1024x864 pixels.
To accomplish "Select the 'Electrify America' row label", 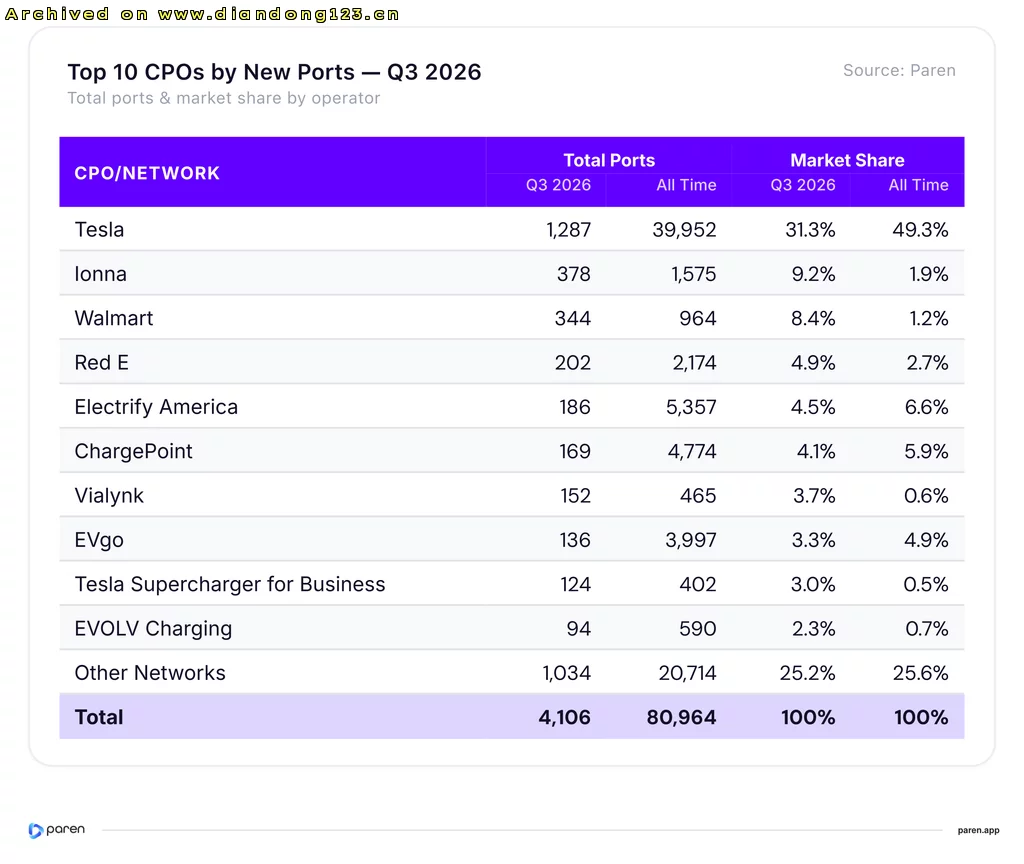I will pyautogui.click(x=156, y=408).
